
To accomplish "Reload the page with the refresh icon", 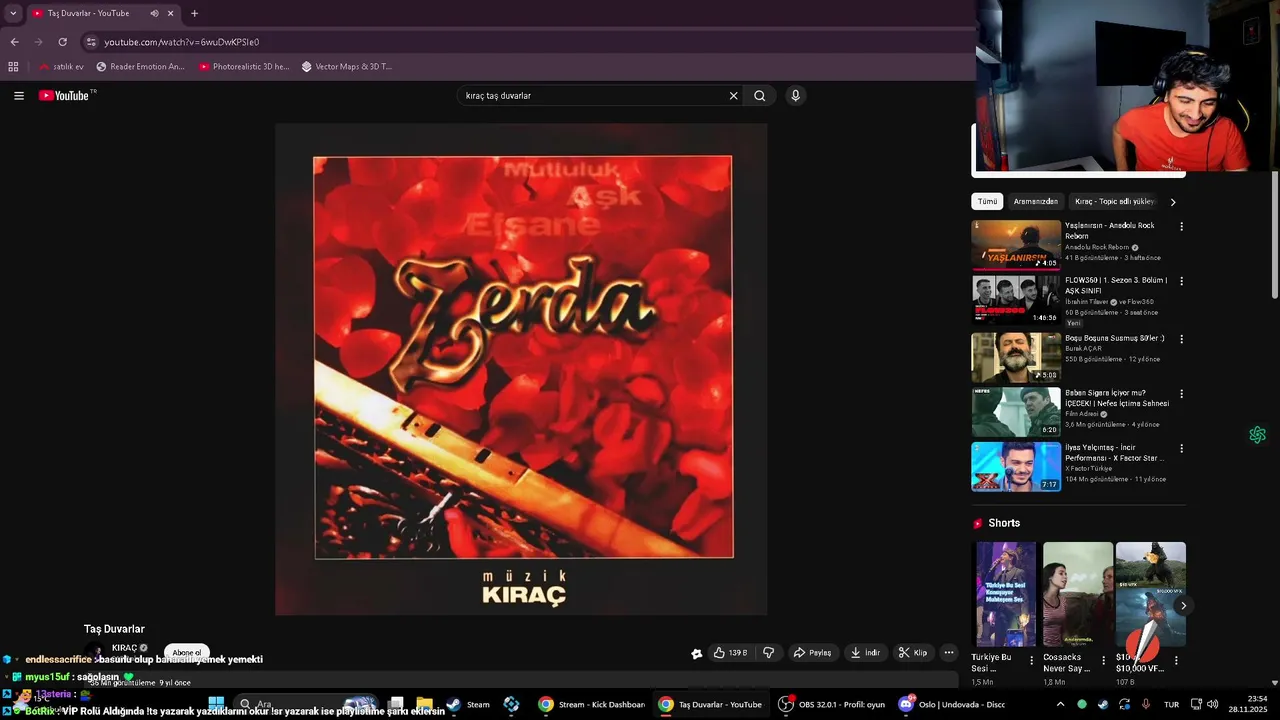I will [62, 42].
